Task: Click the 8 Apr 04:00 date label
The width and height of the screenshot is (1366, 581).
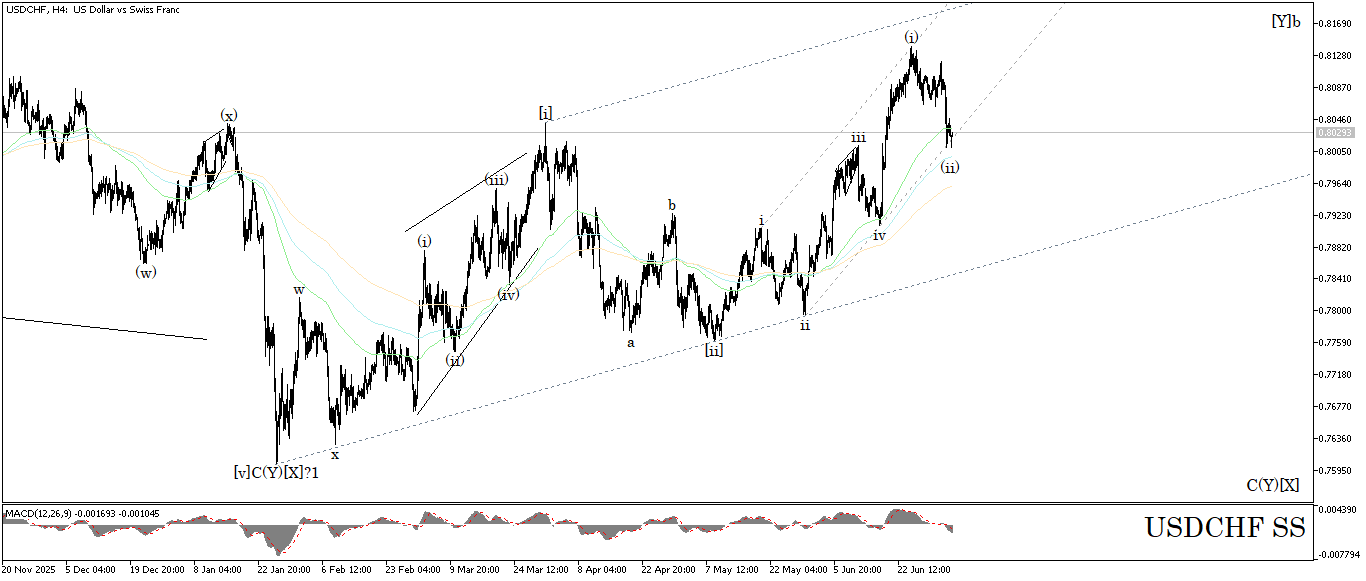Action: click(602, 569)
